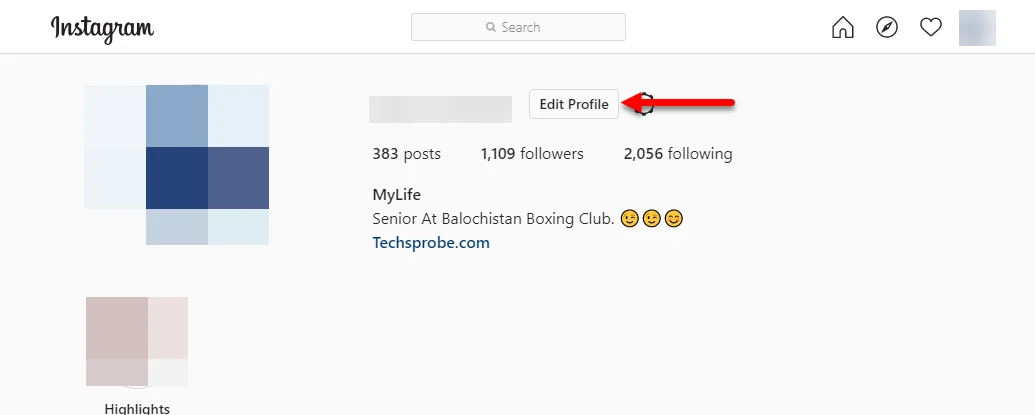Open the settings gear beside Edit Profile
Image resolution: width=1035 pixels, height=415 pixels.
645,104
